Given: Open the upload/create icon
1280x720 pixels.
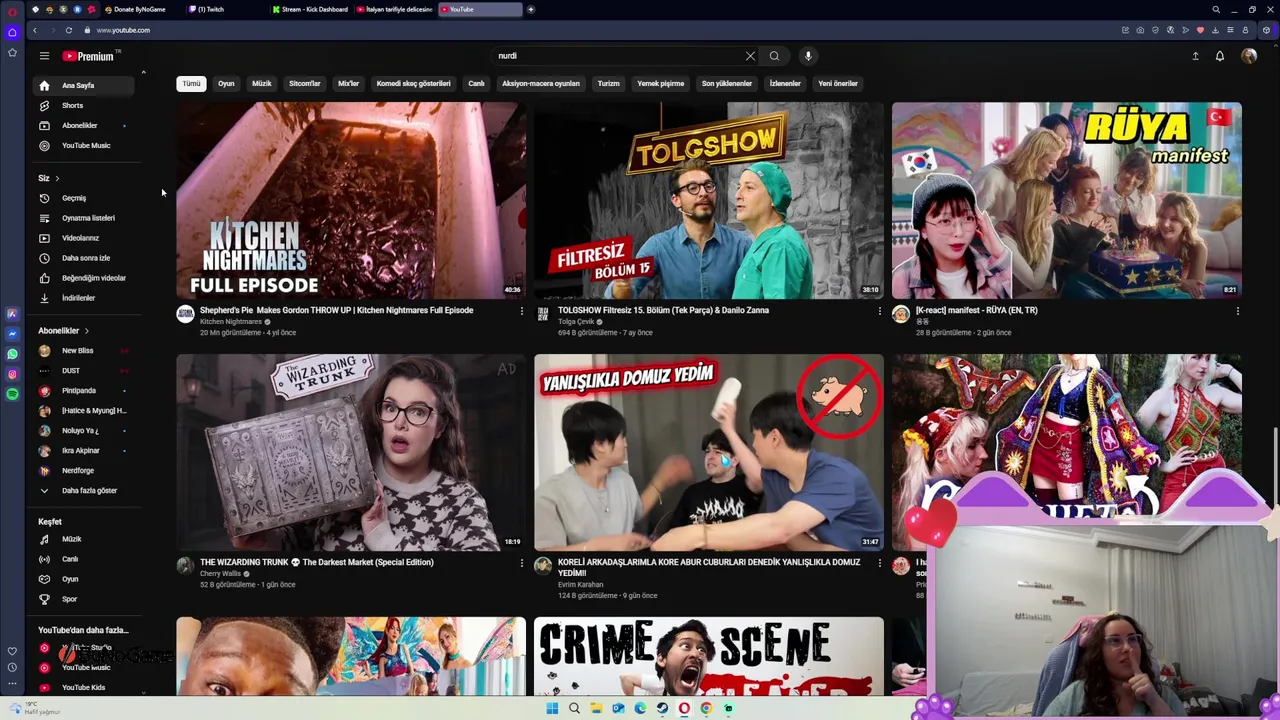Looking at the screenshot, I should (x=1195, y=56).
